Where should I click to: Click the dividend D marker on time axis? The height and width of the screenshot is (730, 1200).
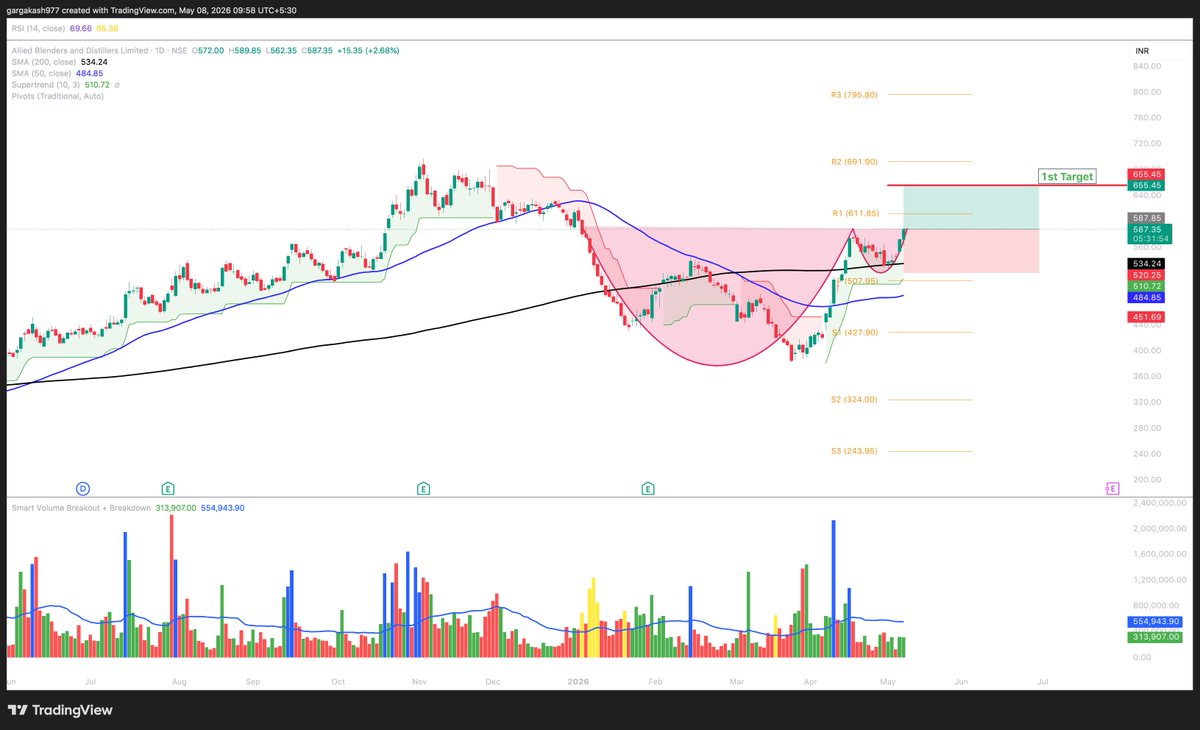83,489
